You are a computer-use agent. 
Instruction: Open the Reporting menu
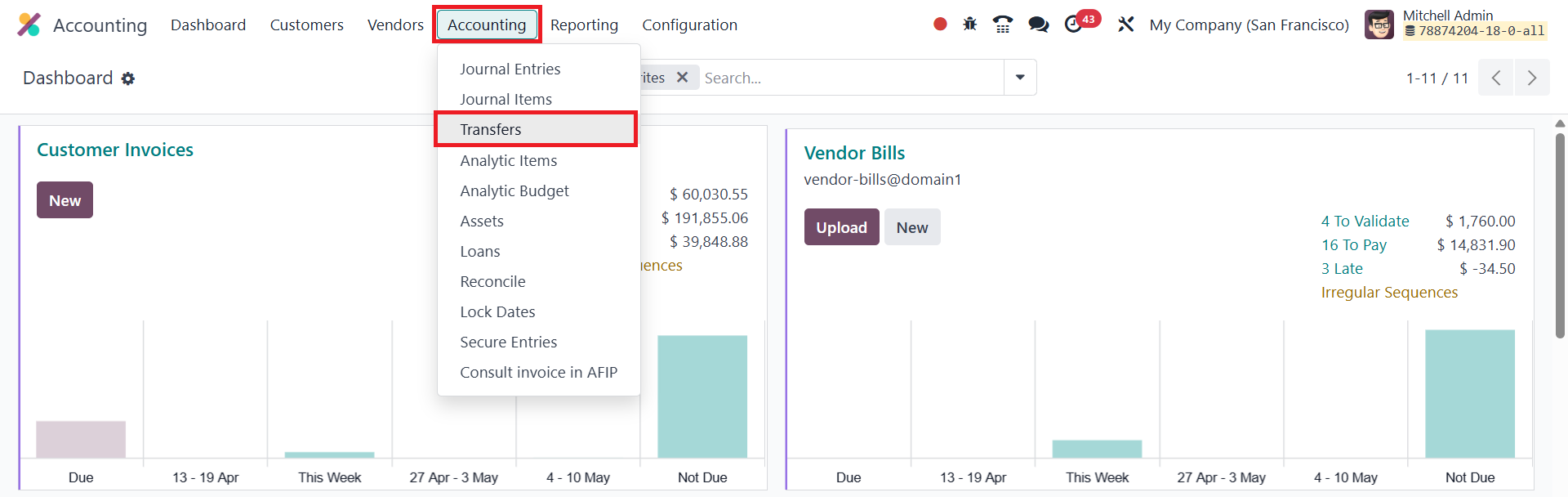coord(584,25)
